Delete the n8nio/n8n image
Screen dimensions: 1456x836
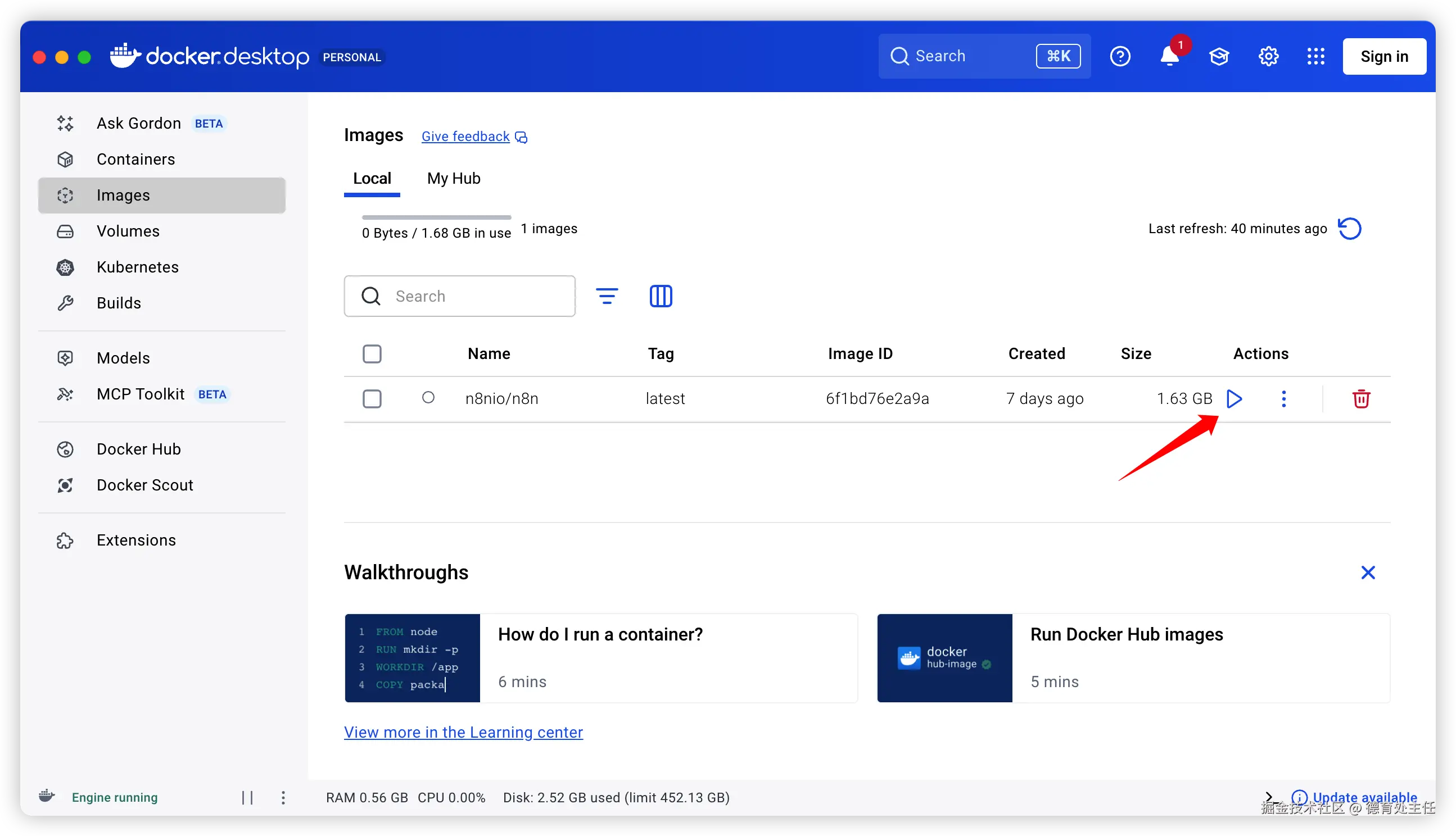1360,398
